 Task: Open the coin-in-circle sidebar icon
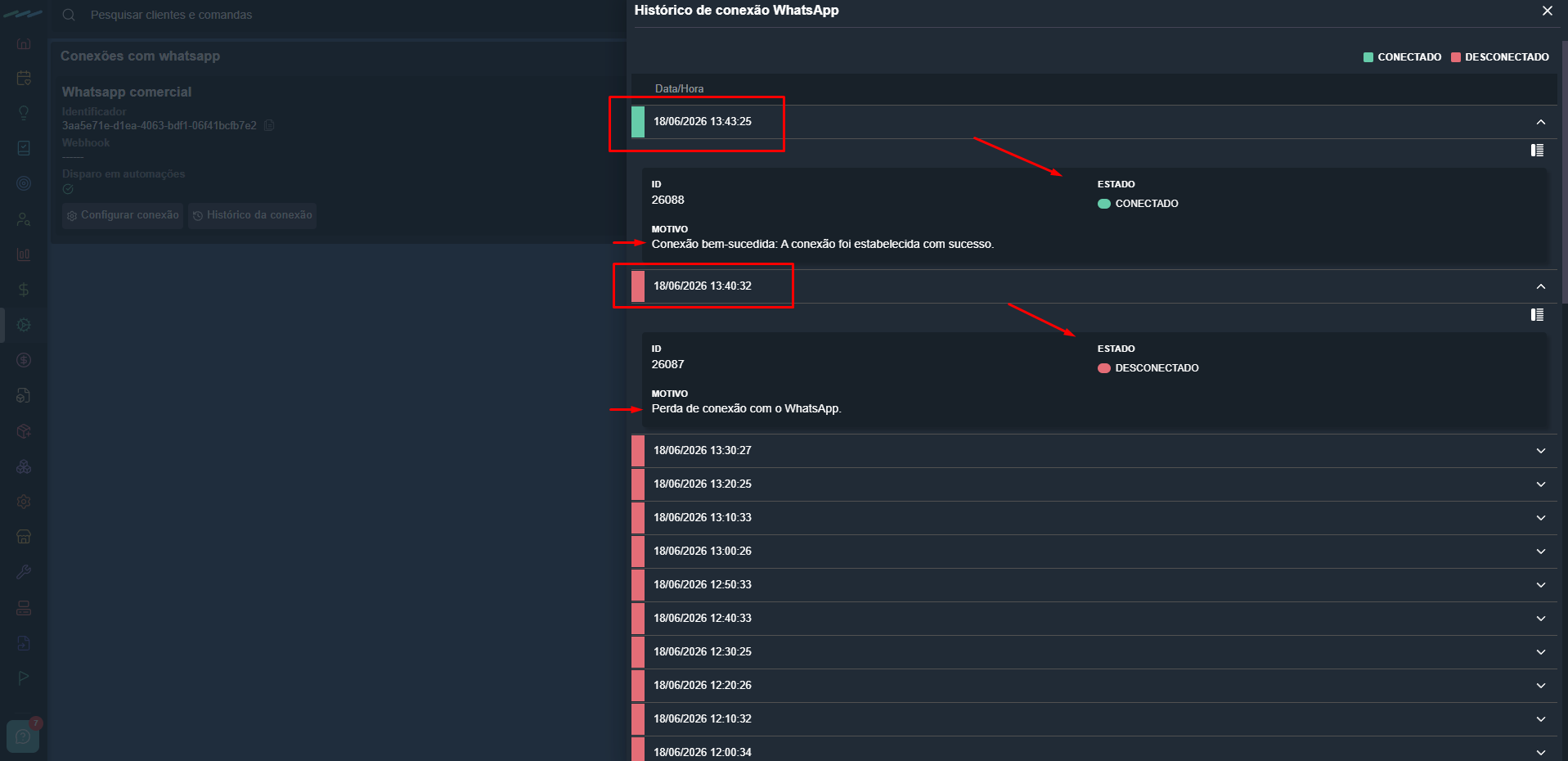point(24,360)
